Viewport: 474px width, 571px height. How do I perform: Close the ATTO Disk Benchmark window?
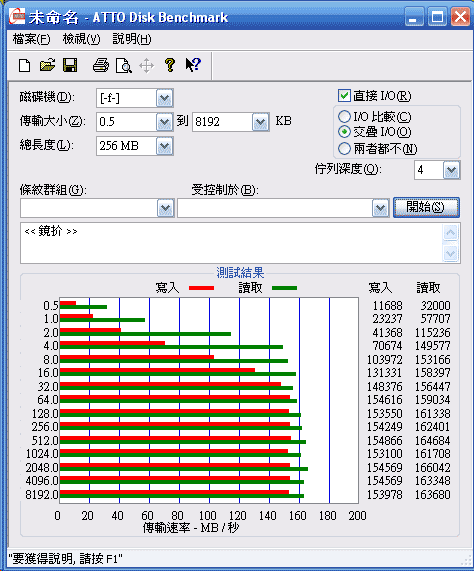[x=460, y=17]
